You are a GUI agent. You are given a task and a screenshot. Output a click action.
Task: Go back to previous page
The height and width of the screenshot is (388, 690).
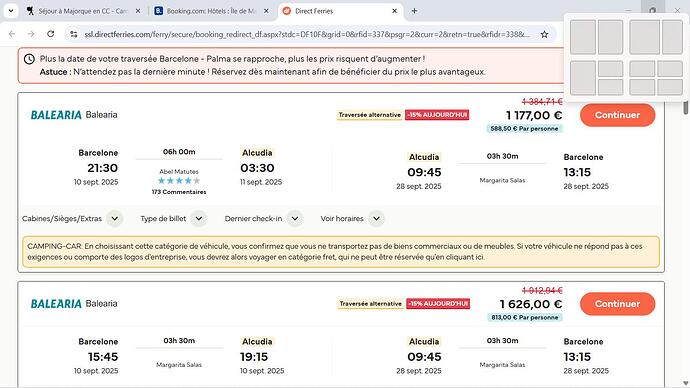coord(12,34)
